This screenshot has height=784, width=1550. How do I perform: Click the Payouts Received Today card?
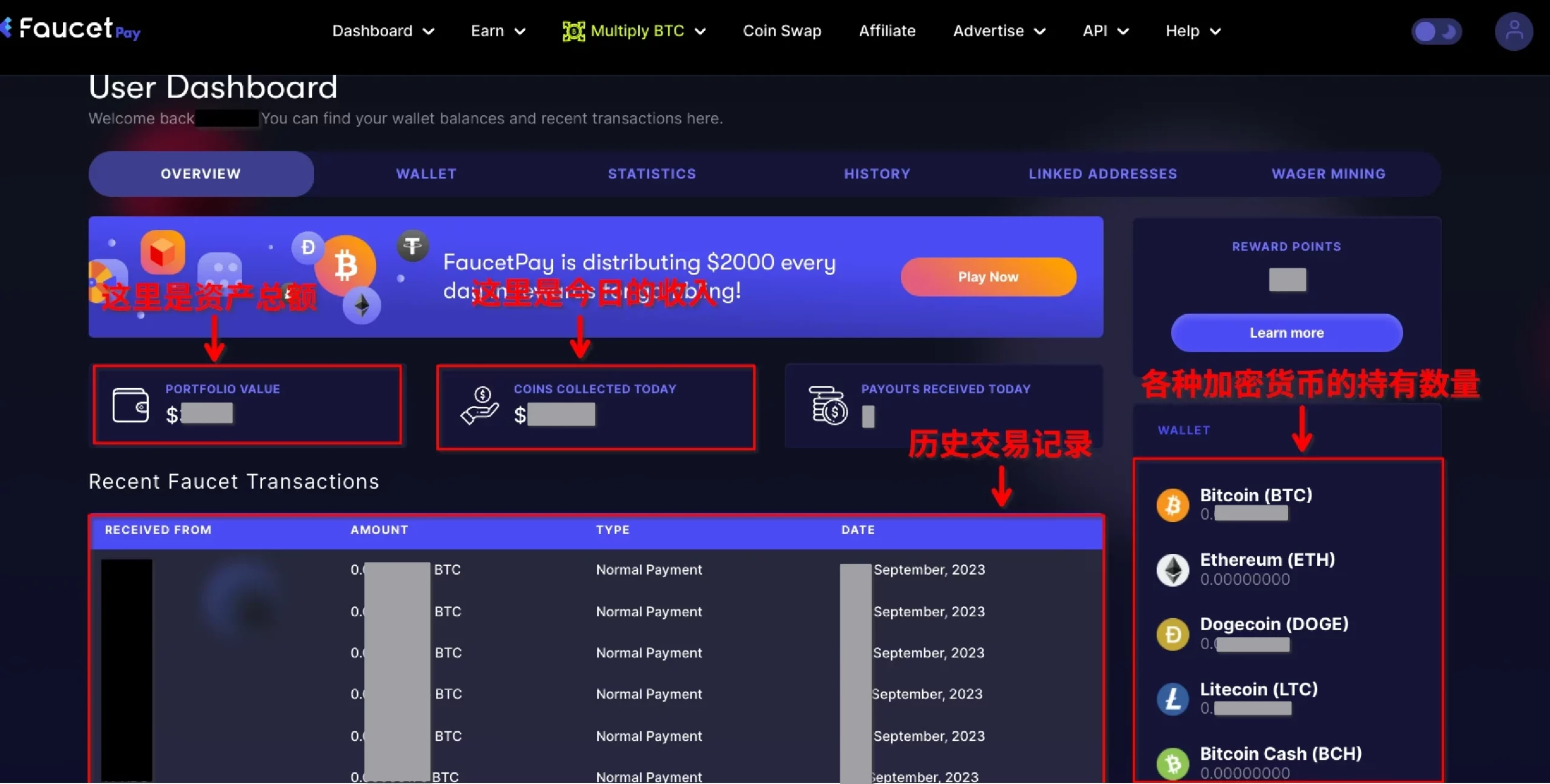click(x=943, y=406)
